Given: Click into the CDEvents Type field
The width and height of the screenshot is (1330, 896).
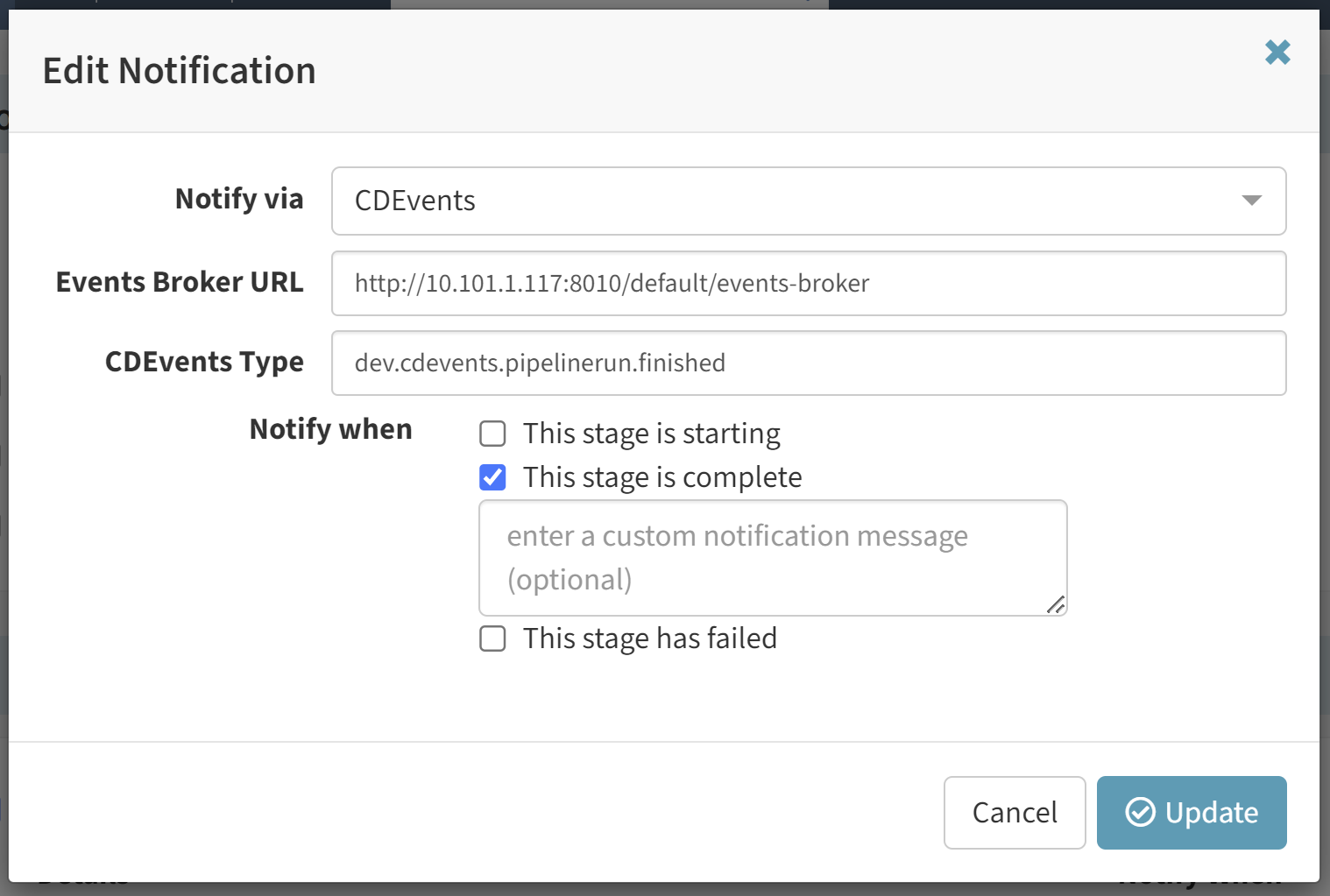Looking at the screenshot, I should (809, 363).
